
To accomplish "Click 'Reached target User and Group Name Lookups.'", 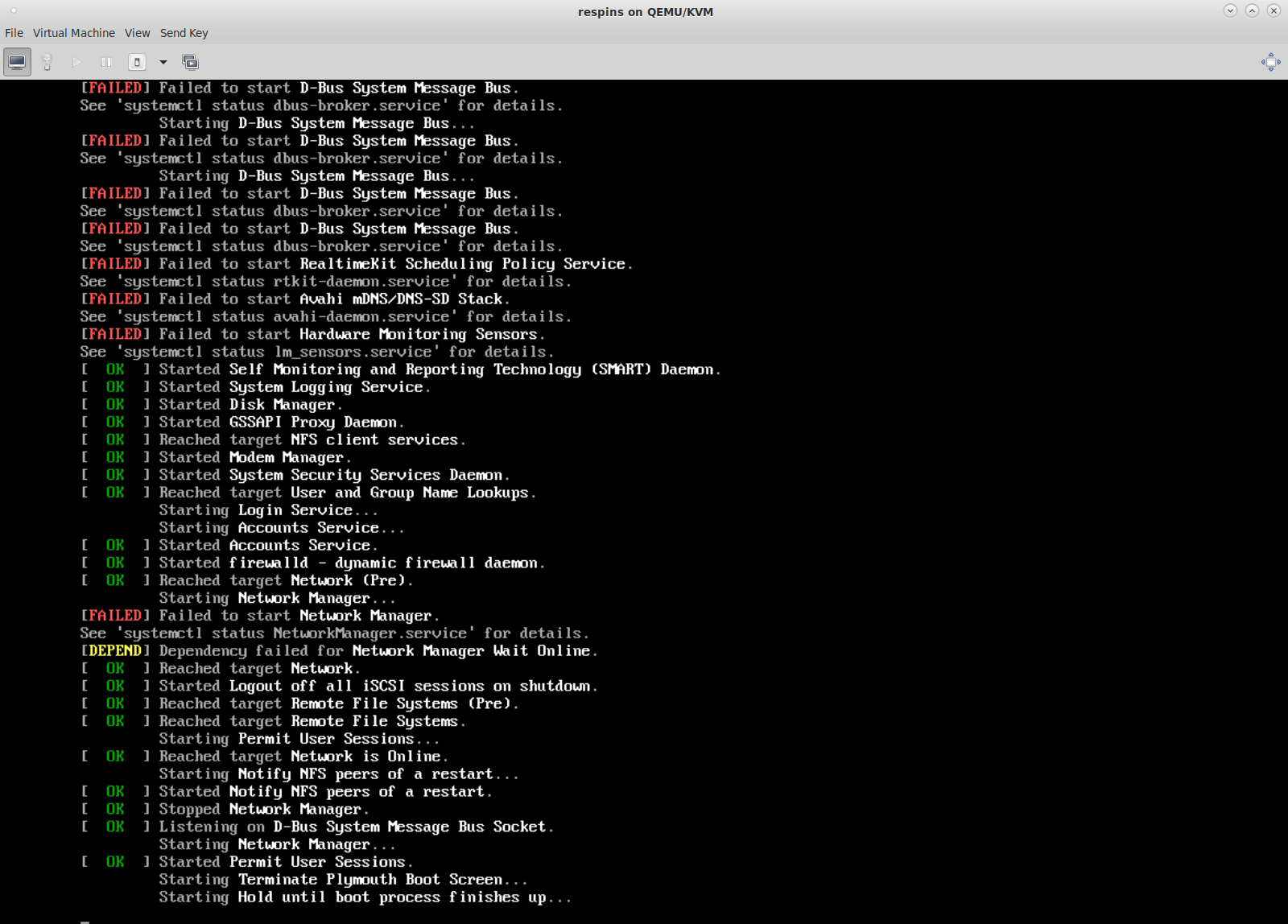I will click(348, 493).
